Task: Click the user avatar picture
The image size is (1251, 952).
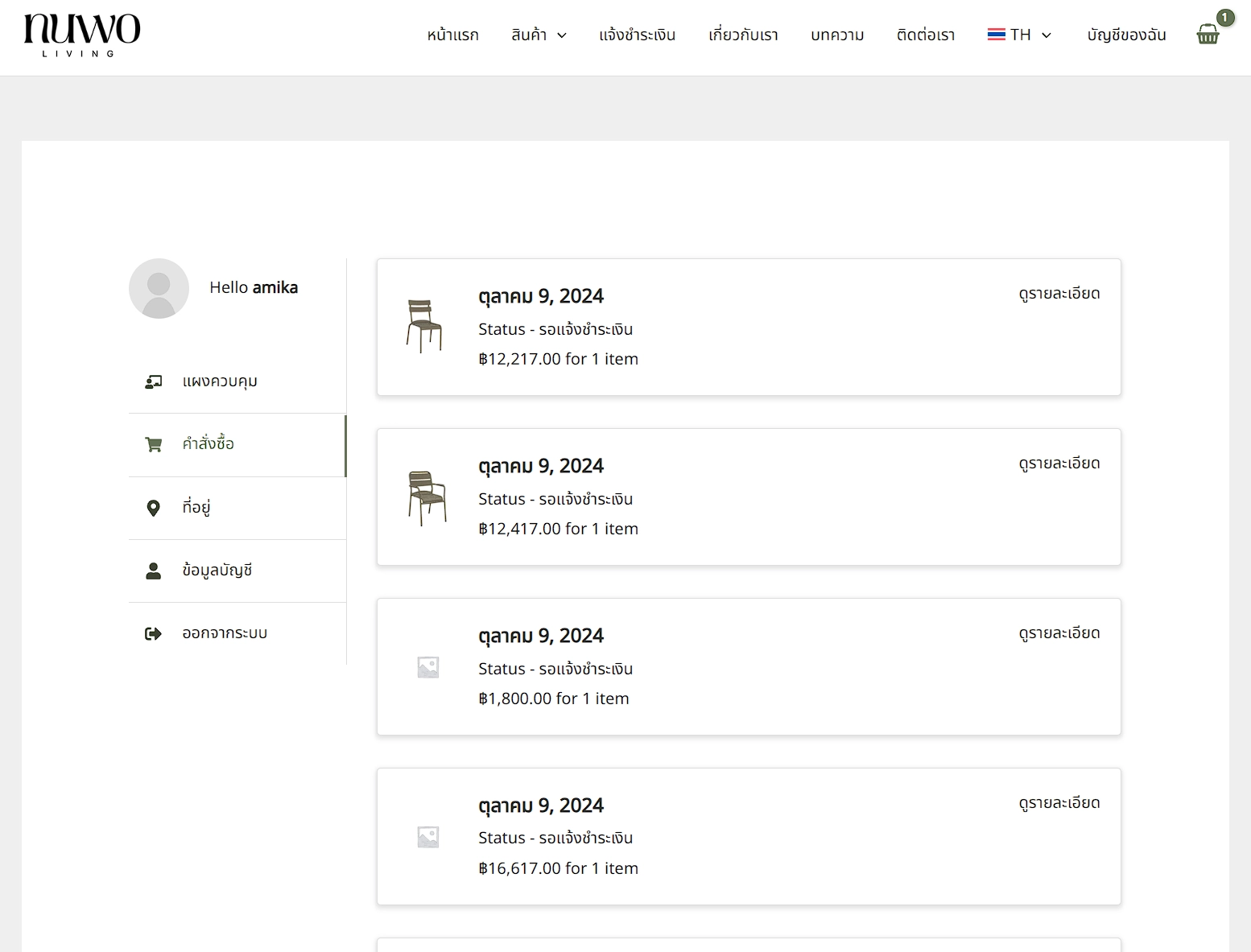Action: (x=159, y=288)
